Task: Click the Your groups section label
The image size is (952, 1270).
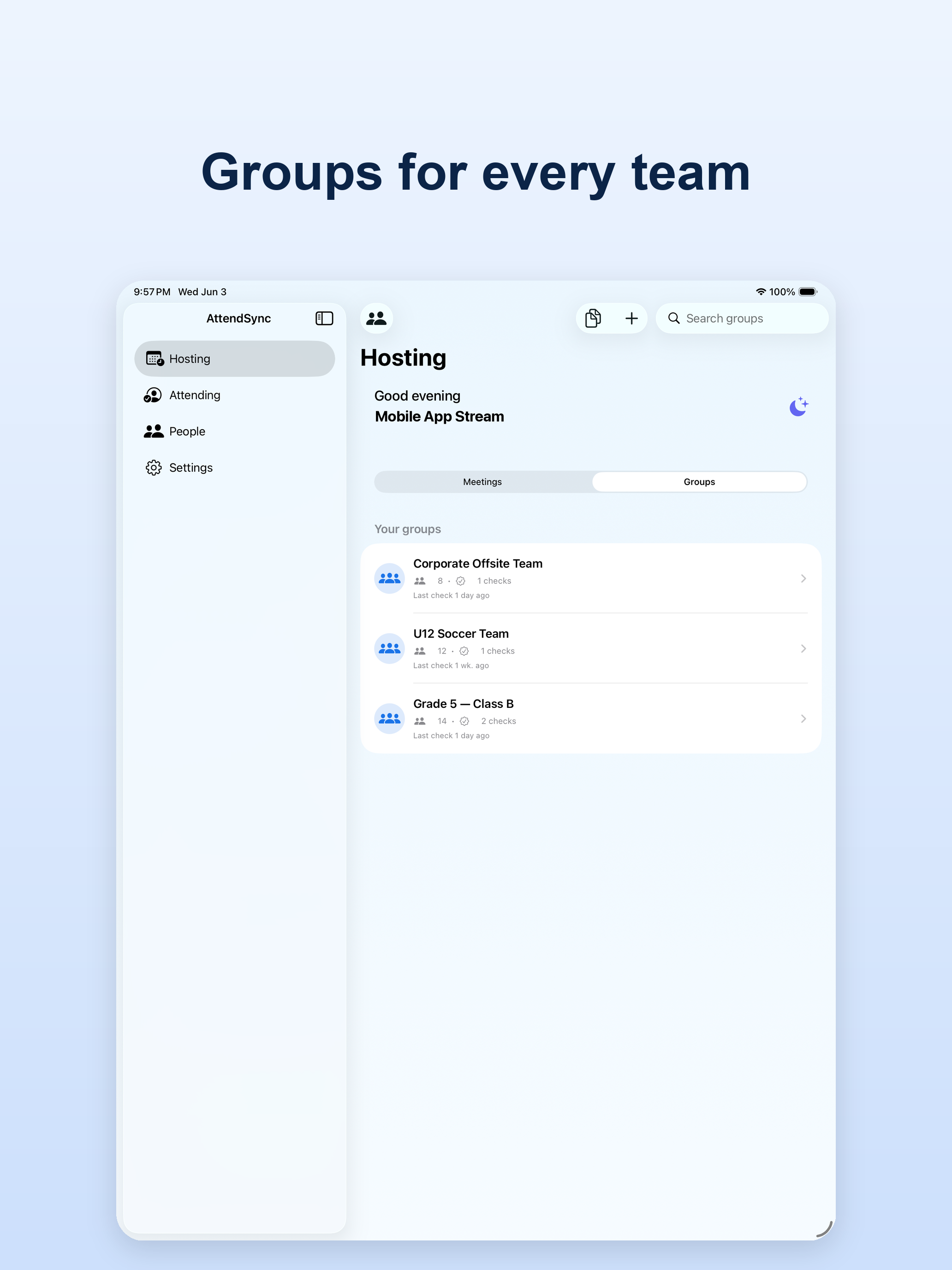Action: coord(407,529)
